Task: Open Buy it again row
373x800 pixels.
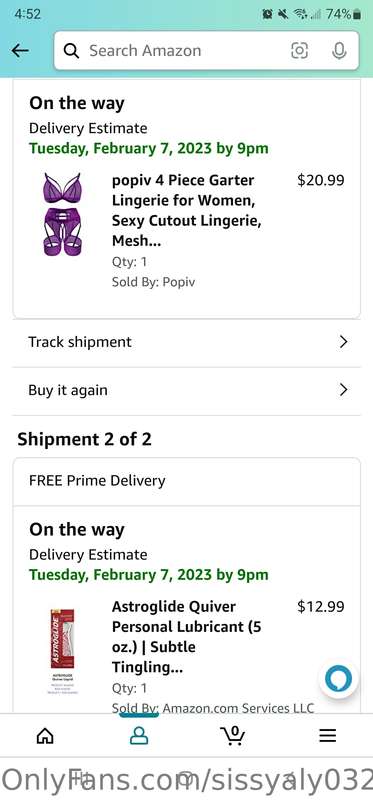Action: coord(187,391)
